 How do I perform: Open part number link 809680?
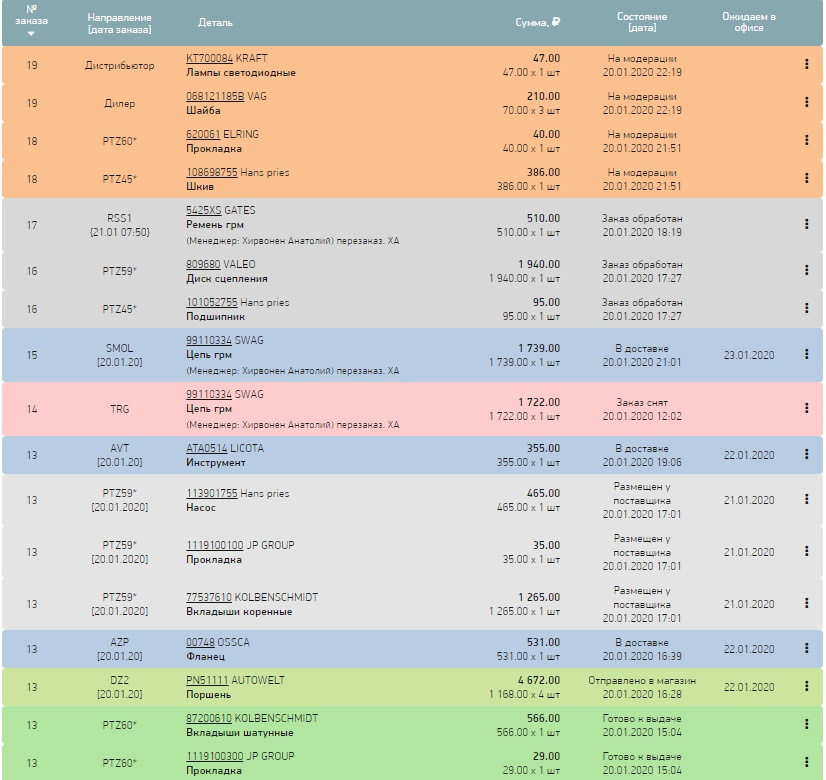[203, 264]
